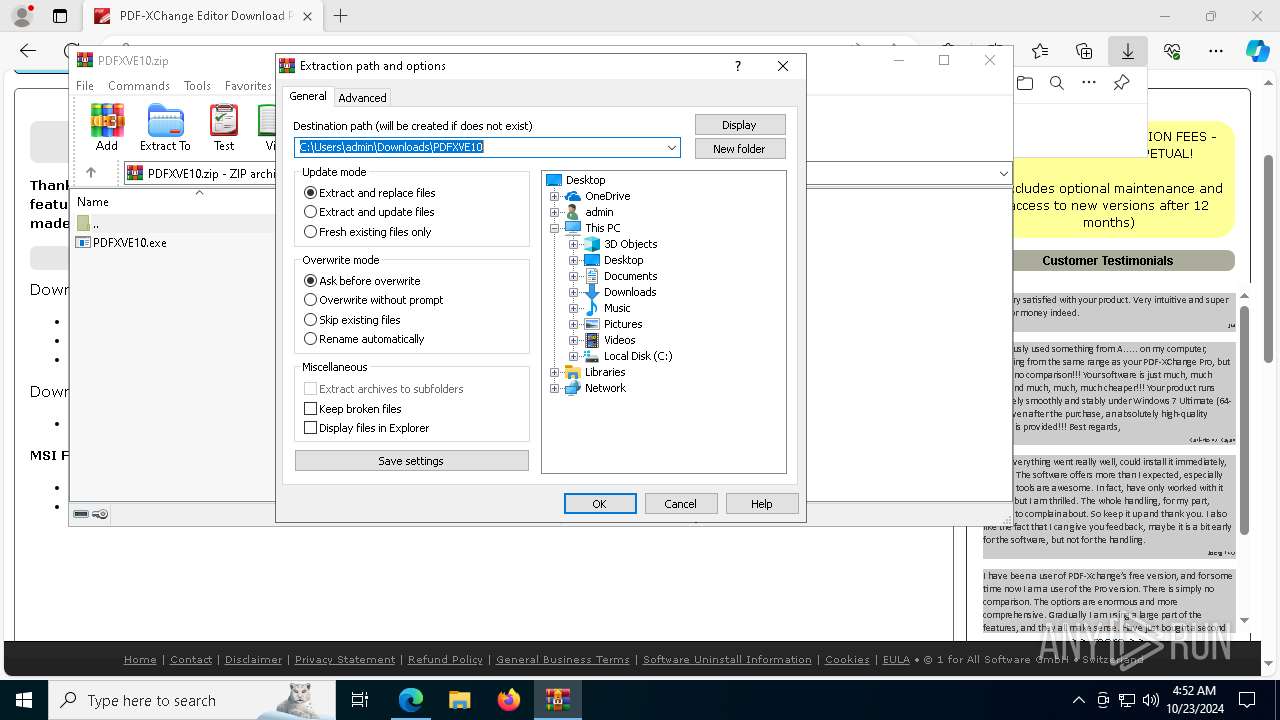
Task: Select the Videos folder in tree
Action: pos(610,340)
